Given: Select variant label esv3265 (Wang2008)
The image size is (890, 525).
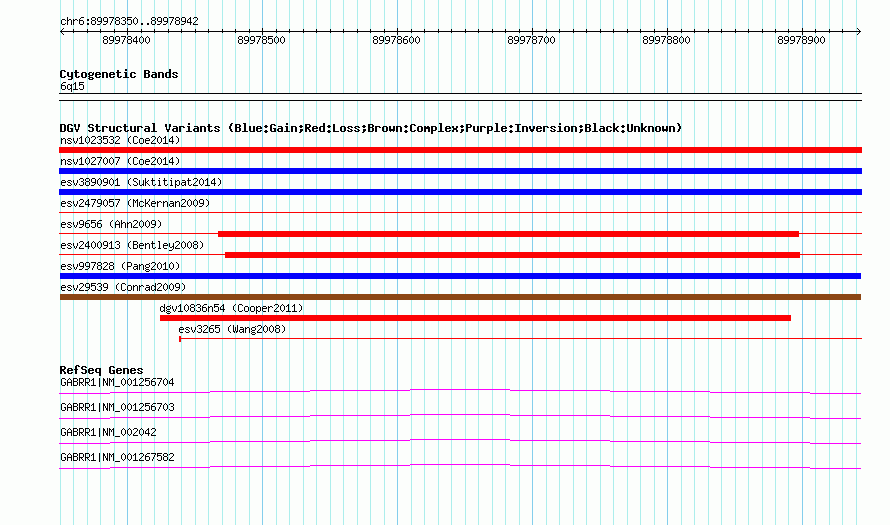Looking at the screenshot, I should 232,329.
